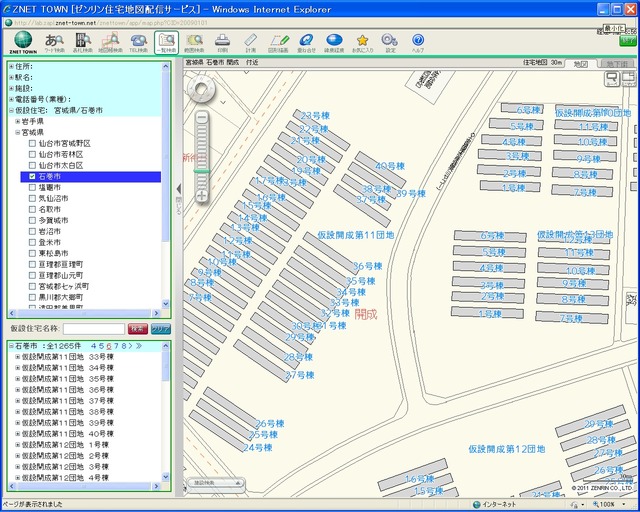Check the 仙台市若林区 checkbox
This screenshot has width=640, height=512.
point(32,154)
